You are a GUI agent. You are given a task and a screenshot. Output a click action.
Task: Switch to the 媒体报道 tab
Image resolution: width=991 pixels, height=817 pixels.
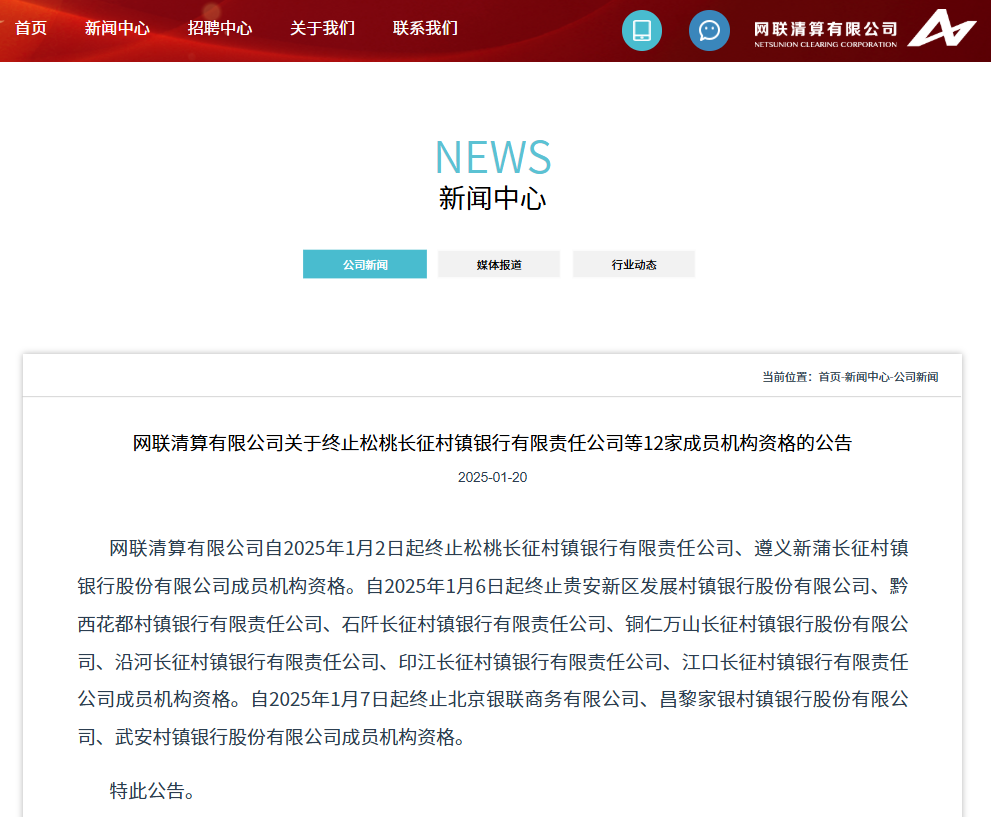499,264
